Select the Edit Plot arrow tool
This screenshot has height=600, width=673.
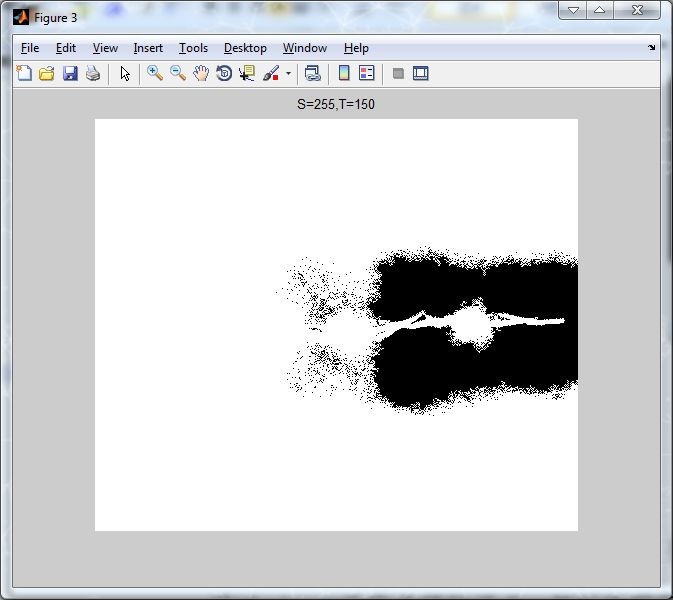pos(125,73)
